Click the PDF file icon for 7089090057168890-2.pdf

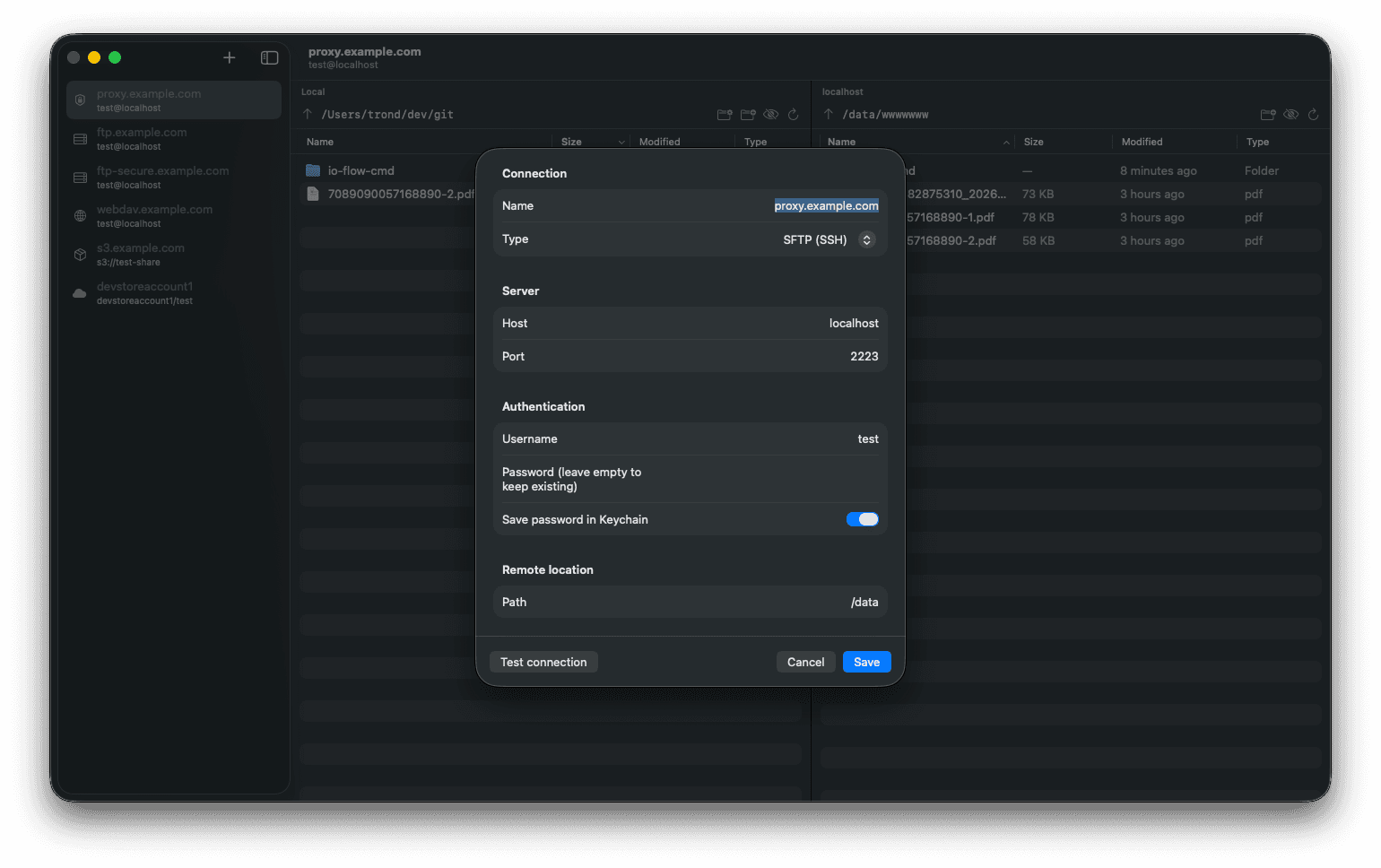(312, 194)
